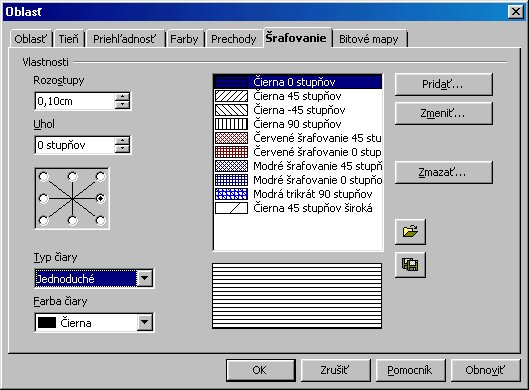The height and width of the screenshot is (390, 529).
Task: Click the Rozostupy 0,10cm input field
Action: (x=75, y=101)
